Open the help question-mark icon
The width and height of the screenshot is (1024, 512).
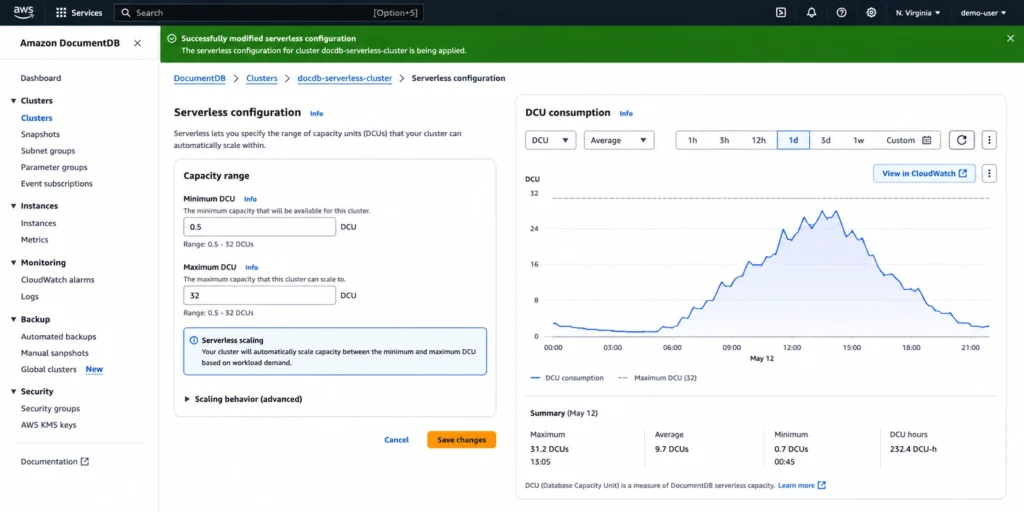841,12
